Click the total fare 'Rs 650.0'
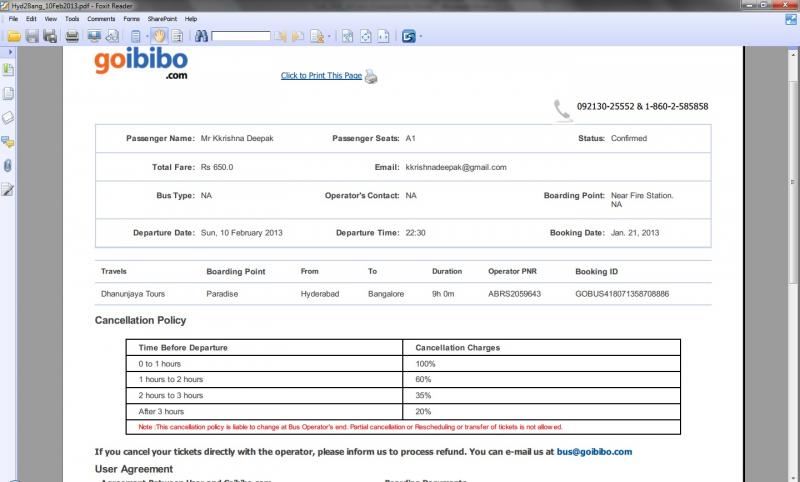The image size is (800, 482). tap(217, 167)
